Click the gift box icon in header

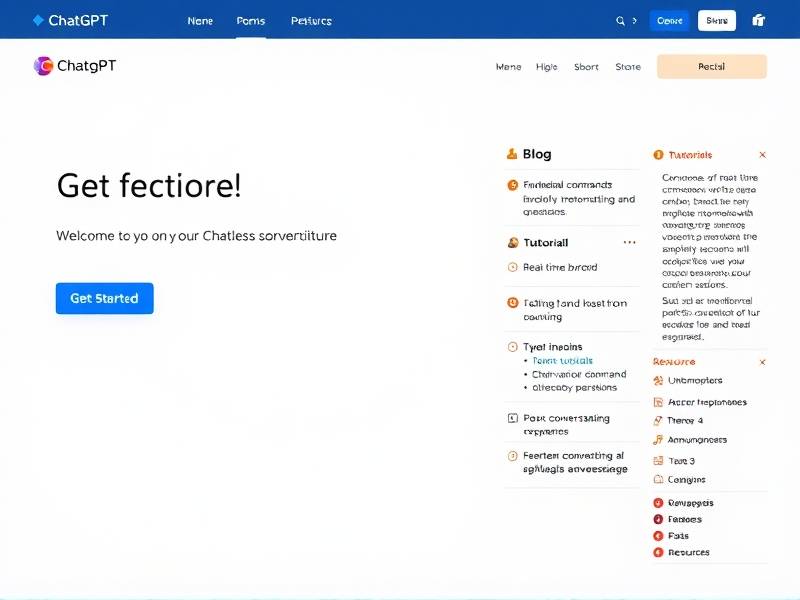pyautogui.click(x=758, y=20)
